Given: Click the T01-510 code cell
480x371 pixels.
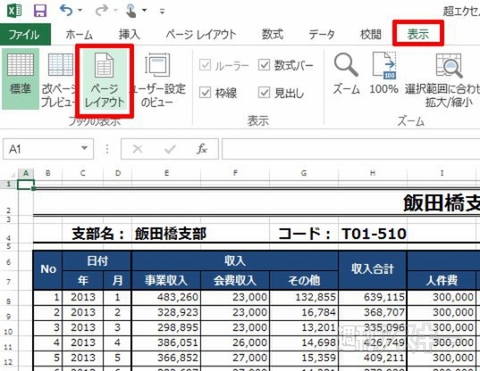Looking at the screenshot, I should (x=374, y=234).
